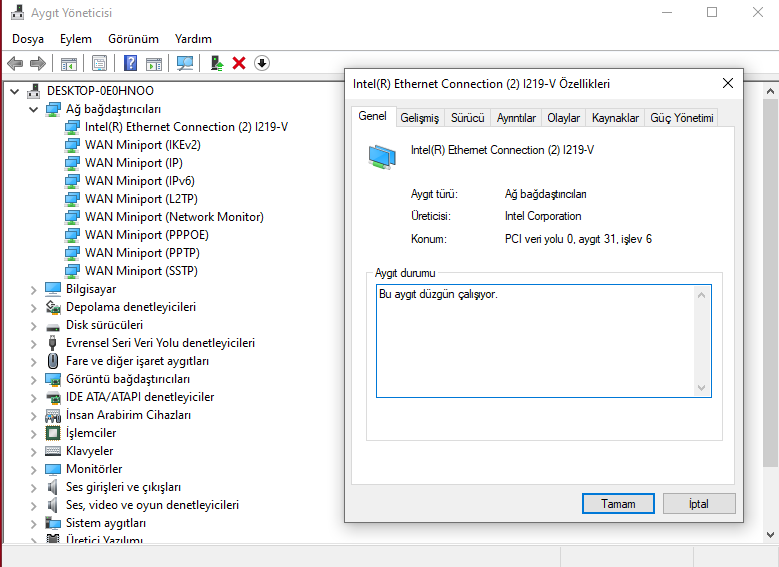The height and width of the screenshot is (567, 779).
Task: Switch to the Güç Yönetimi tab
Action: pos(682,118)
